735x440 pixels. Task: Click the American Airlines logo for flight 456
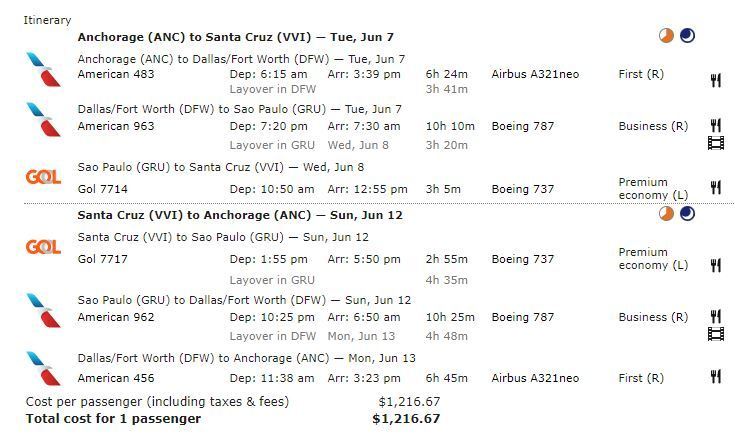point(44,368)
